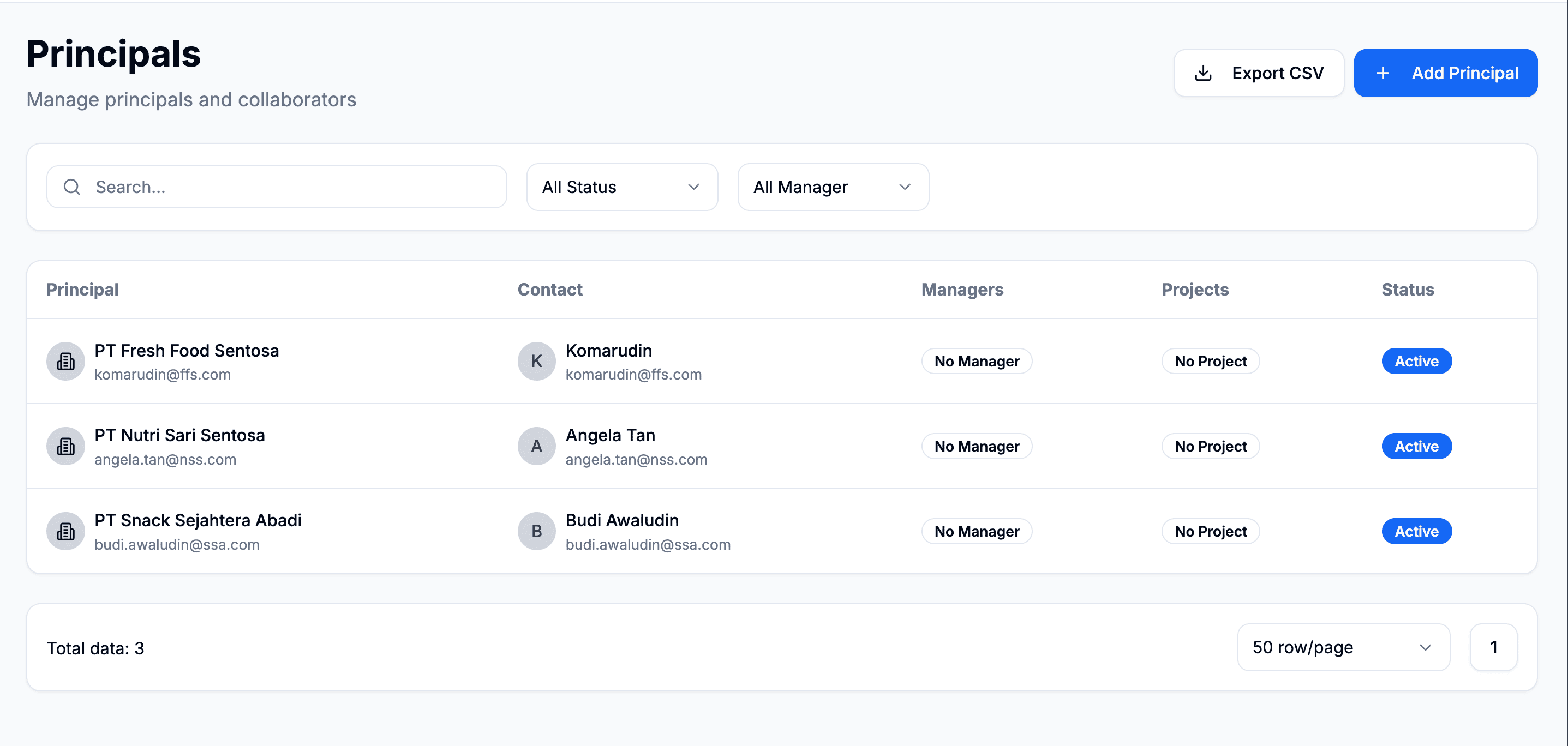Open the All Status filter dropdown

[621, 187]
